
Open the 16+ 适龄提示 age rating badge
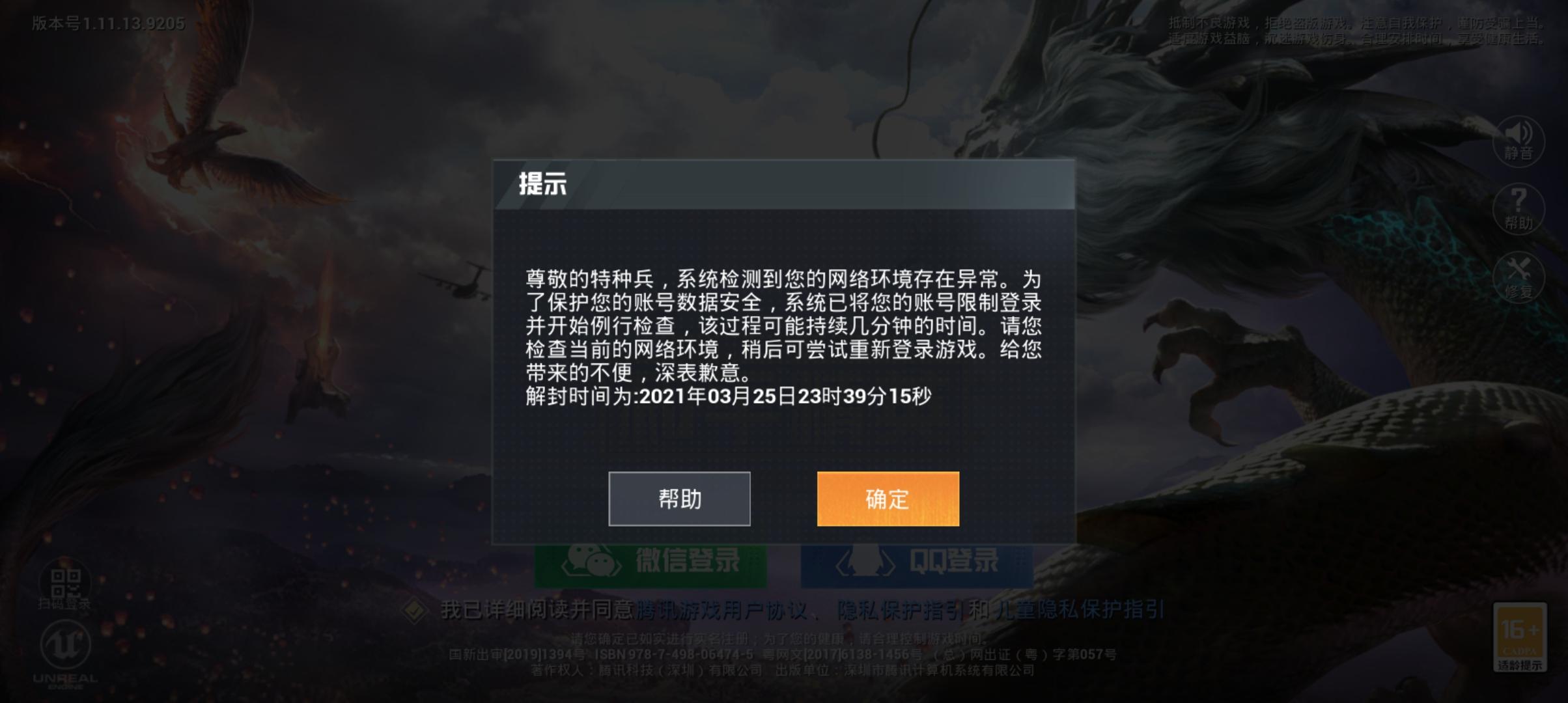[1519, 637]
